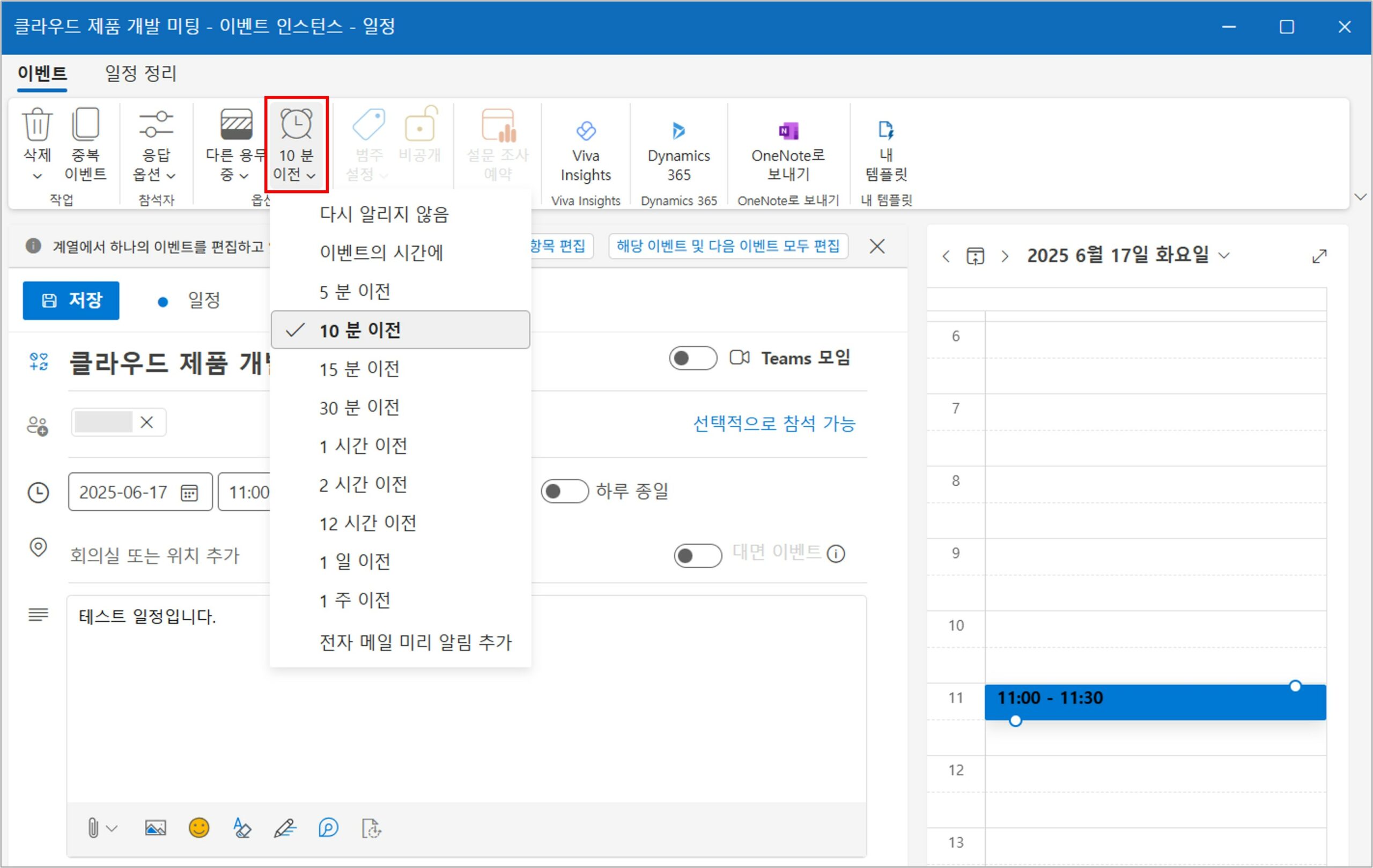Open My Templates icon

click(x=885, y=132)
